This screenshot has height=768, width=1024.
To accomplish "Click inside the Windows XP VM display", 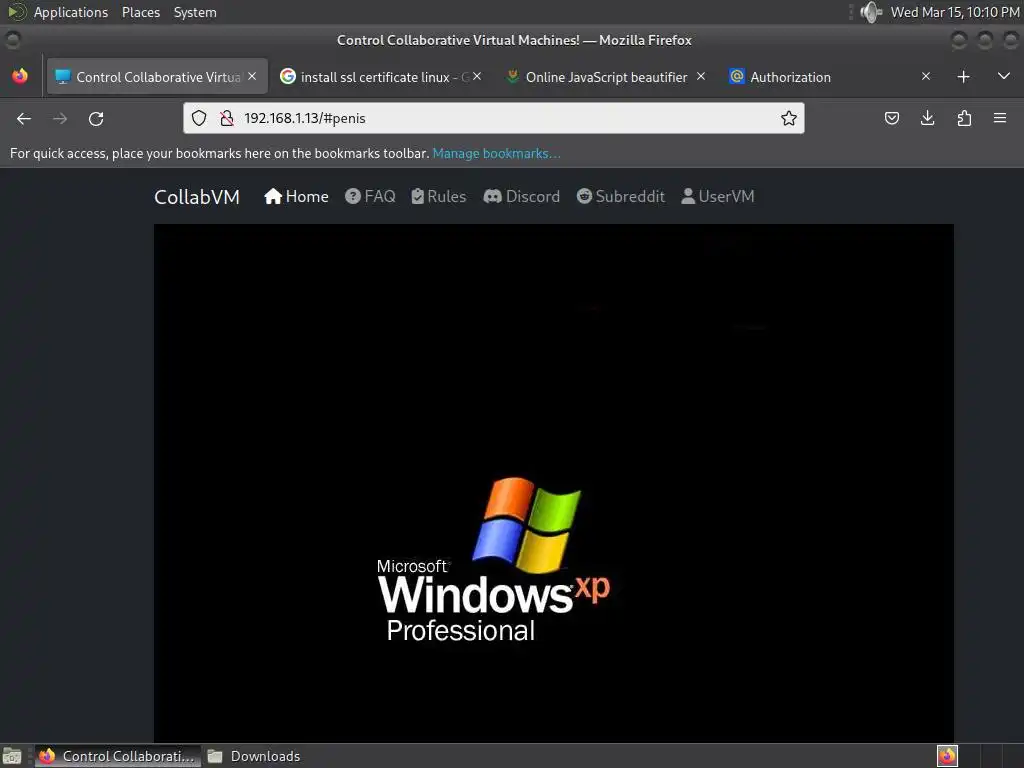I will [554, 483].
